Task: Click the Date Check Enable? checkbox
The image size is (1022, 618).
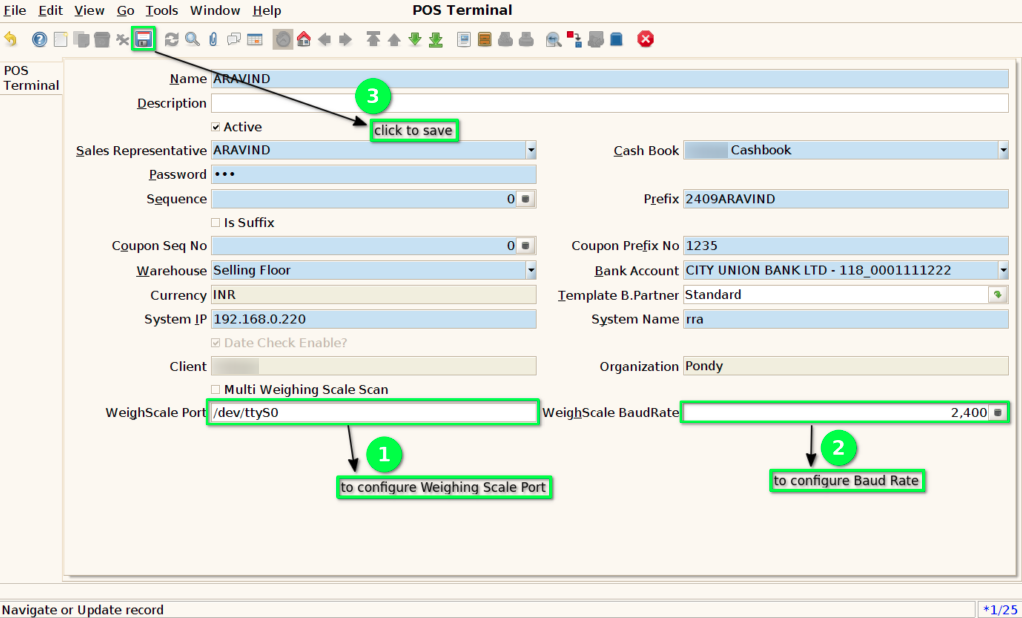Action: (x=216, y=343)
